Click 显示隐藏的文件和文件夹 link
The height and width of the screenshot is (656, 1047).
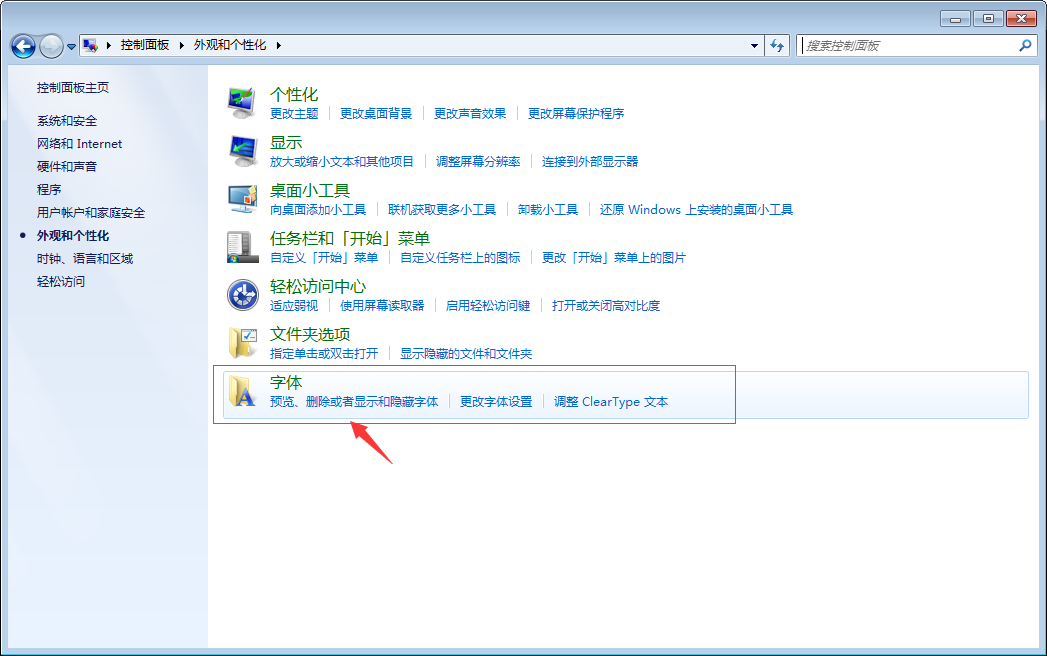[466, 353]
